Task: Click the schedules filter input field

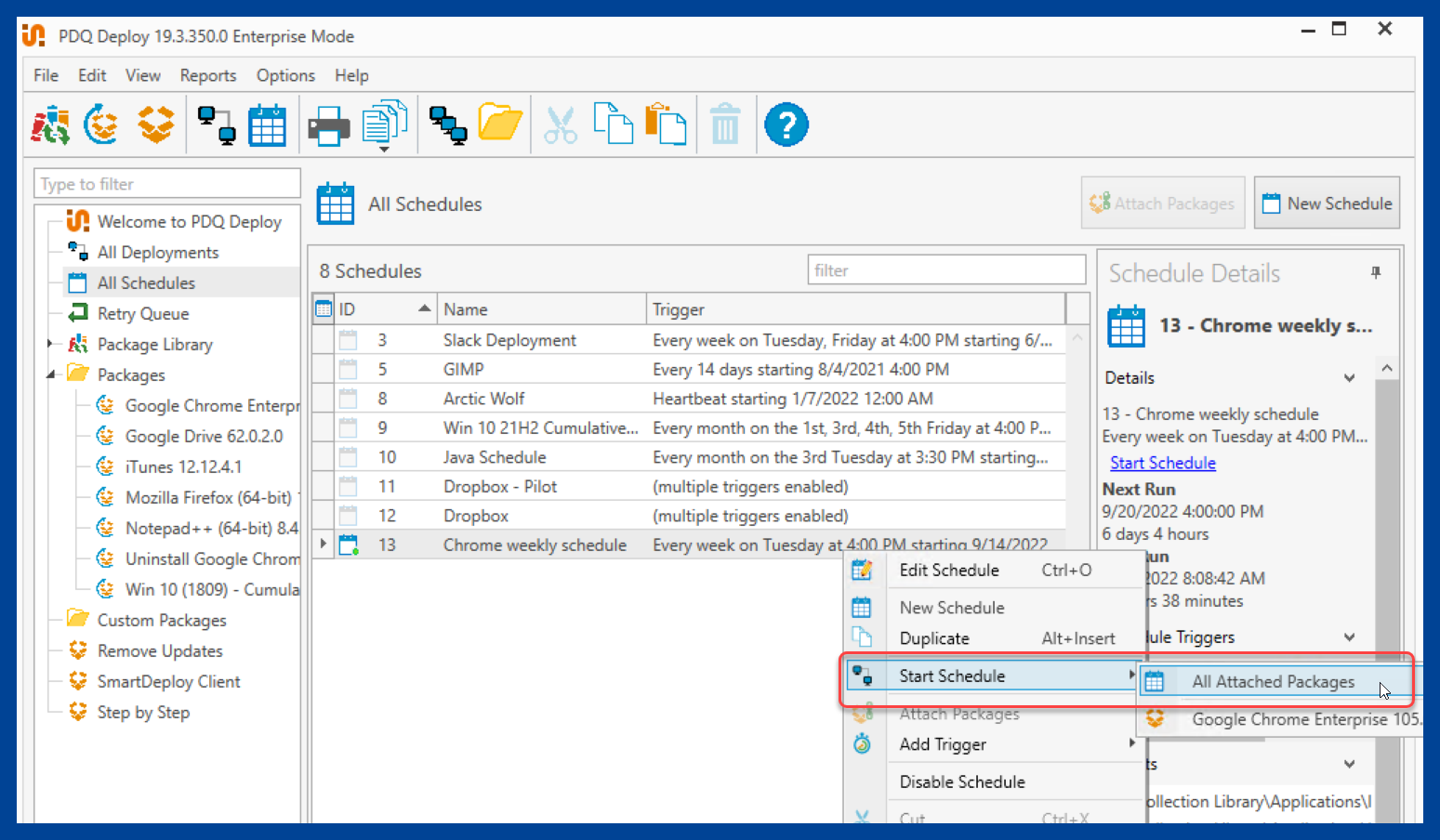Action: pos(946,270)
